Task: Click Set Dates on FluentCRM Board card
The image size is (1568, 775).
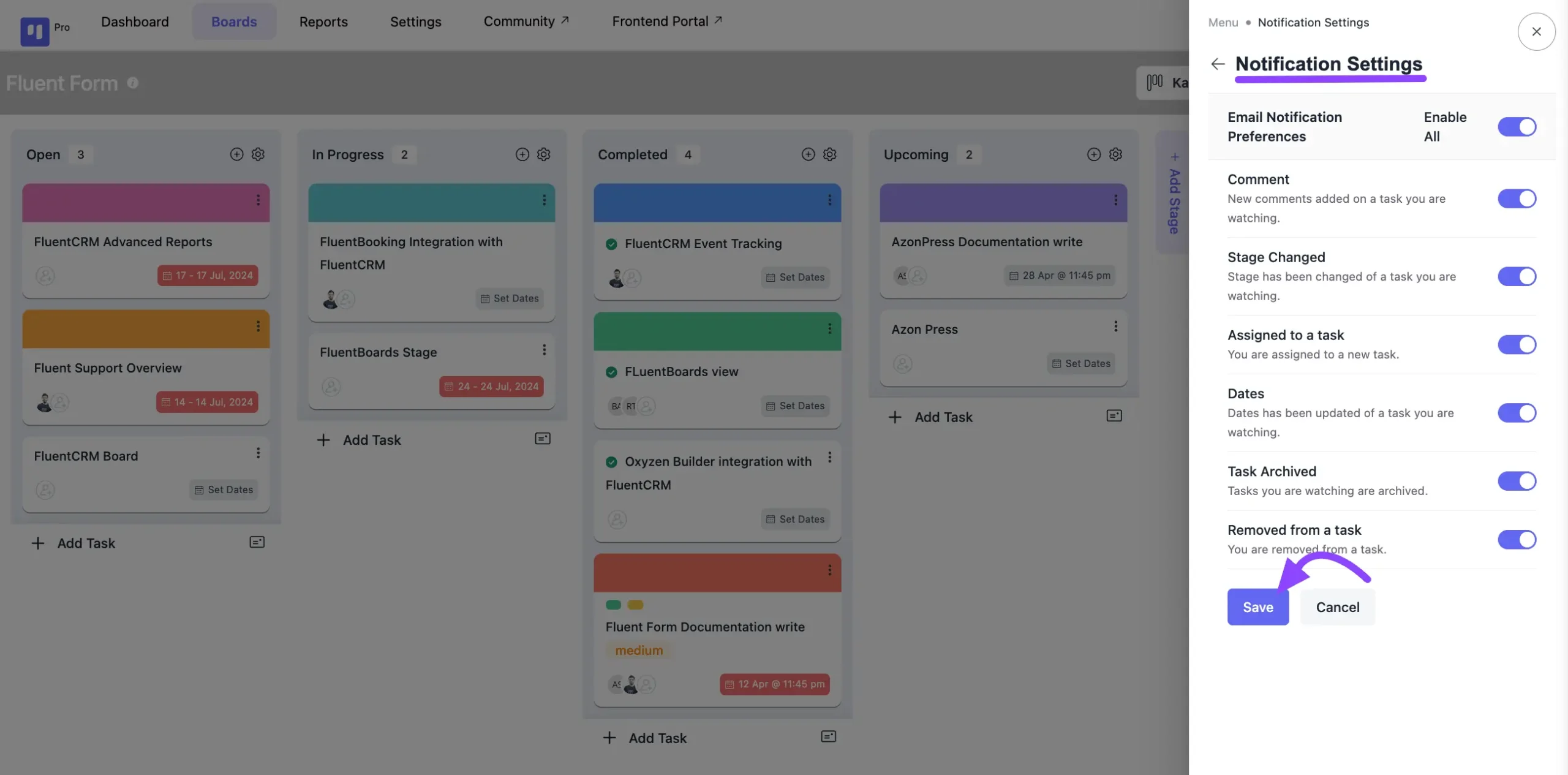Action: coord(224,490)
